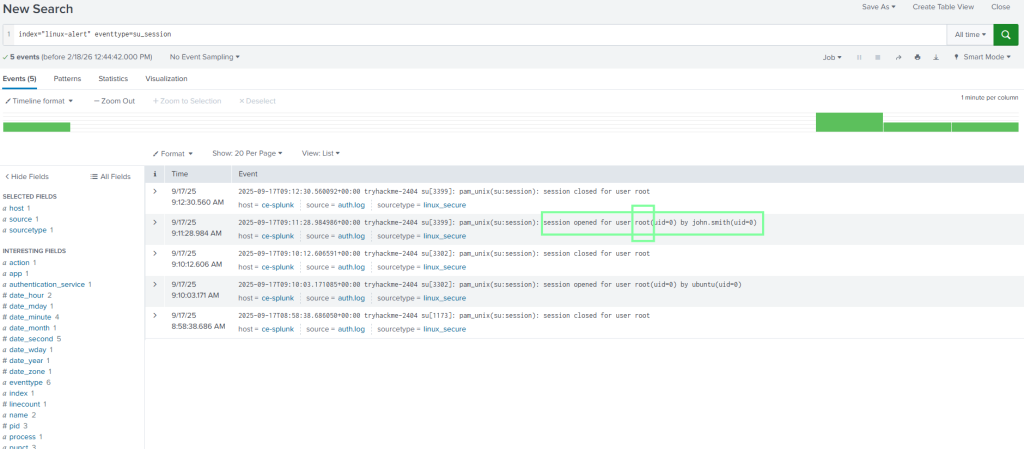Click the Share job arrow icon
The height and width of the screenshot is (449, 1024).
899,58
